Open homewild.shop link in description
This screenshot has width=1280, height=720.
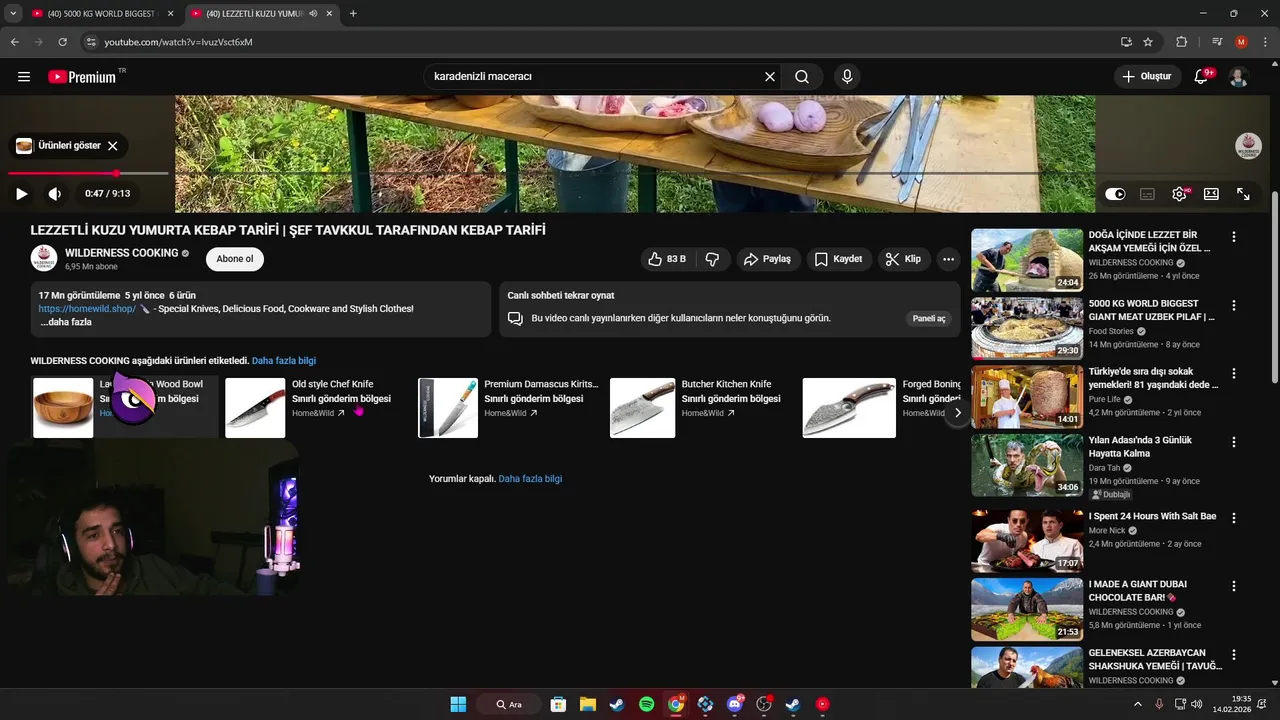click(87, 309)
